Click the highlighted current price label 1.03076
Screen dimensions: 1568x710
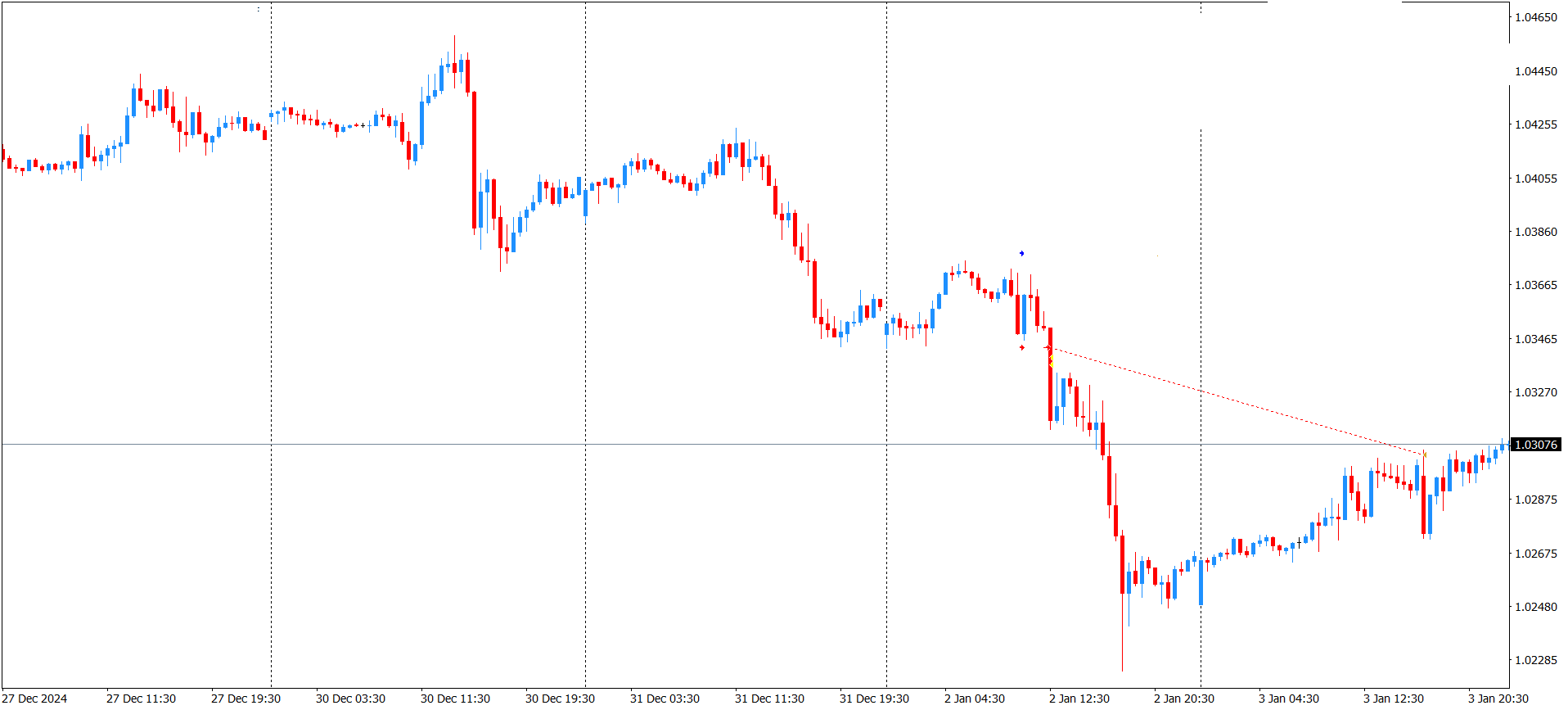pos(1536,445)
